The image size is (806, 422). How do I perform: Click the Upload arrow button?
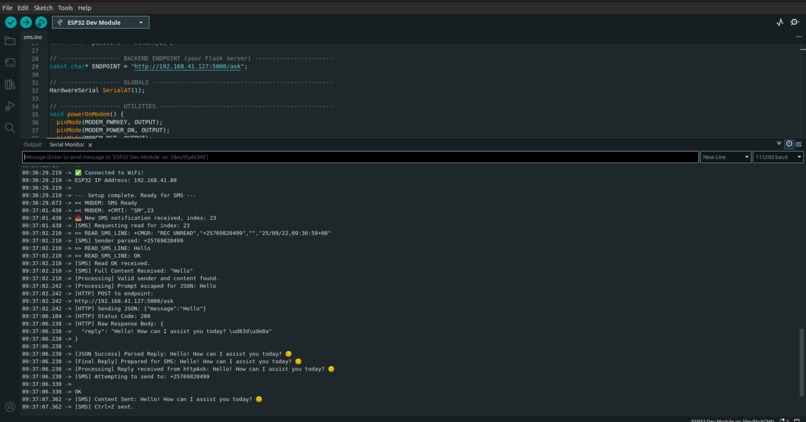tap(26, 22)
